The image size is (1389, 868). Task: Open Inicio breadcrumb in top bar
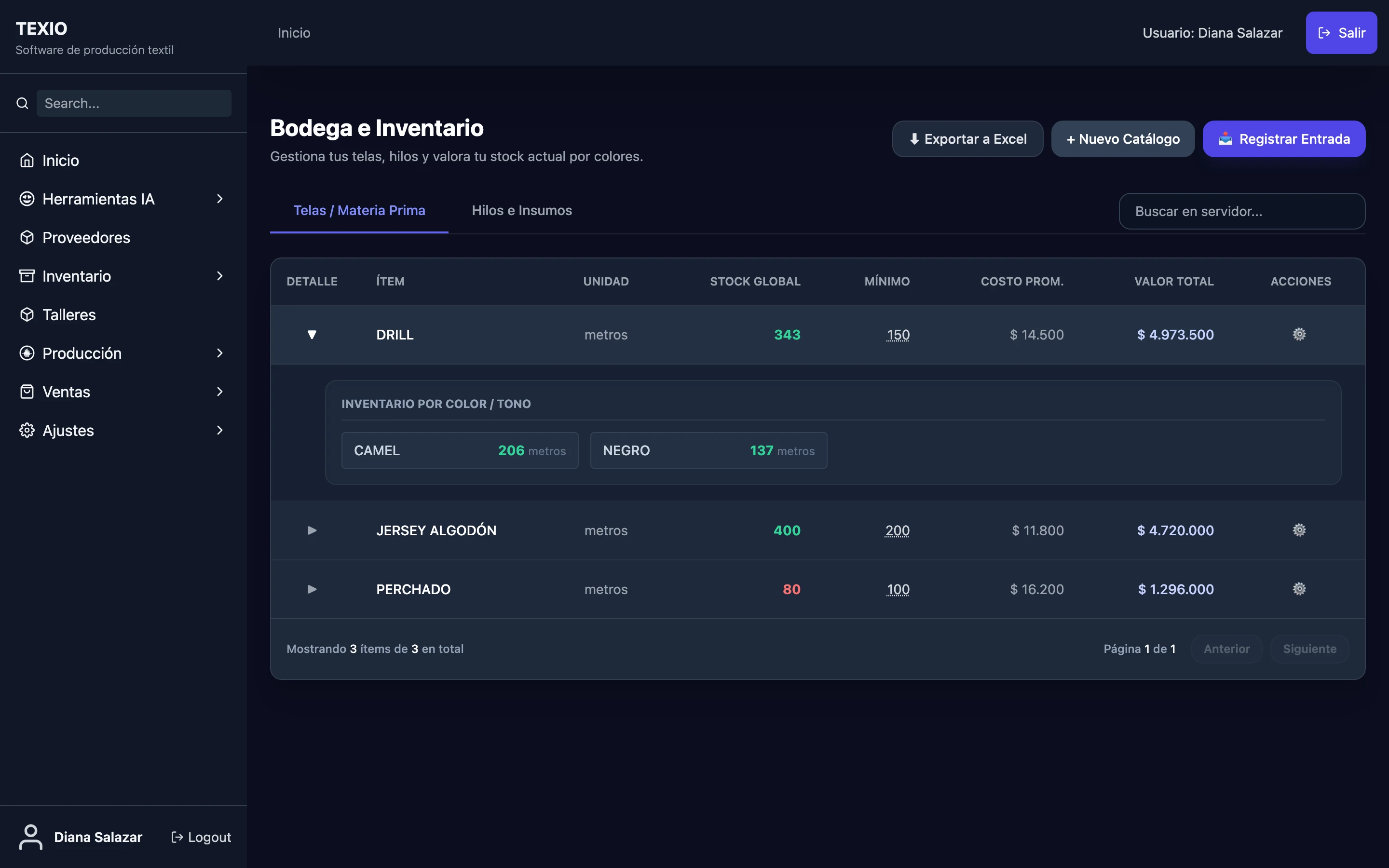pos(294,33)
